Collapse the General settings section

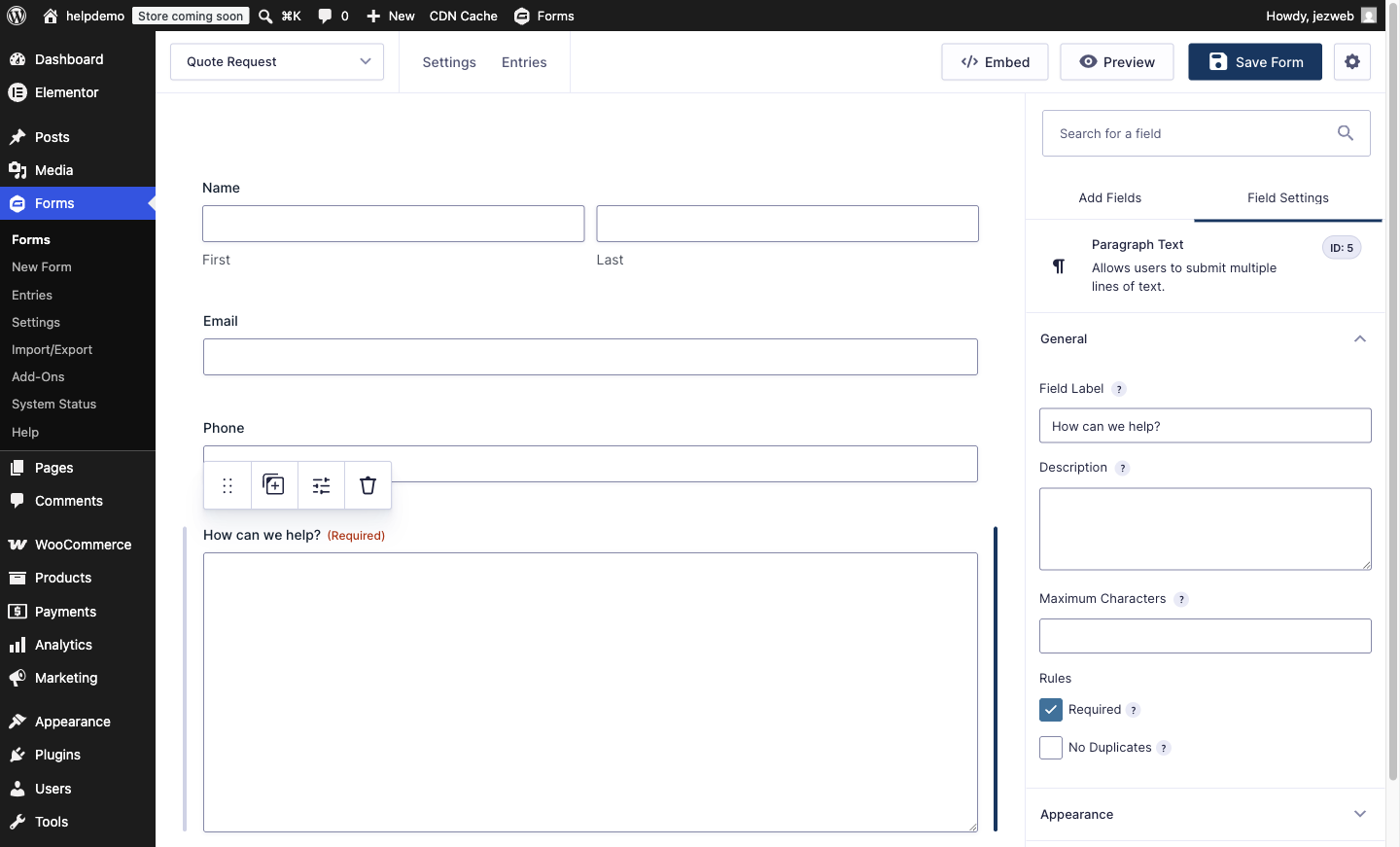[1206, 339]
